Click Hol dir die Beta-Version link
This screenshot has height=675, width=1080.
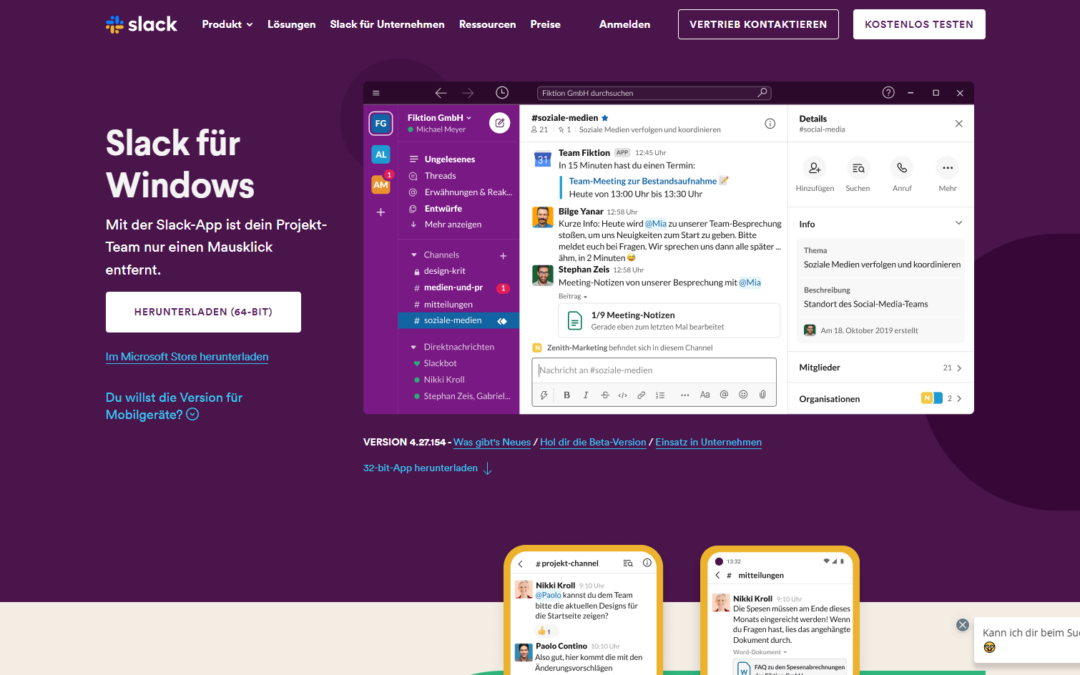click(x=593, y=442)
